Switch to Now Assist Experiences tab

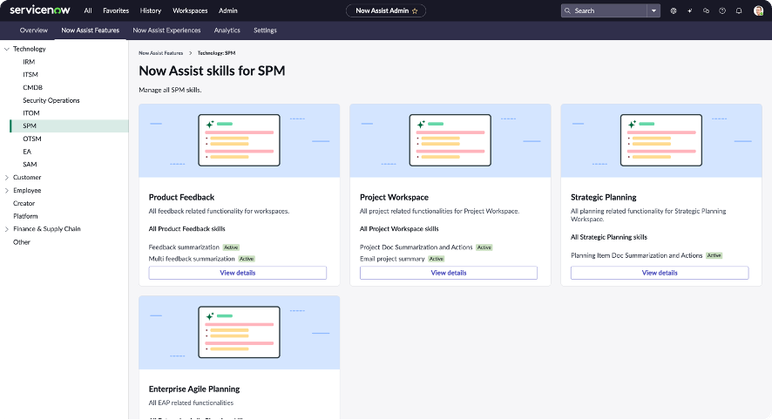[166, 30]
